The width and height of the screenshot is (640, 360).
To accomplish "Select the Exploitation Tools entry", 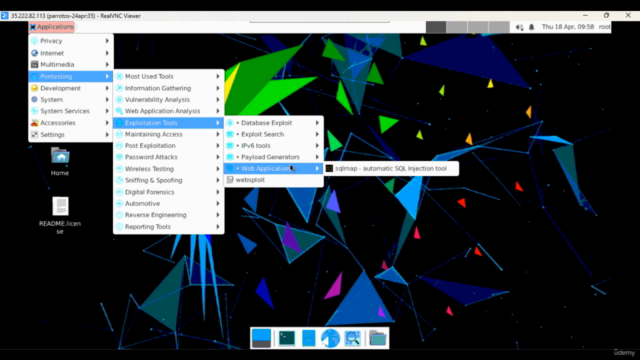I will (169, 123).
